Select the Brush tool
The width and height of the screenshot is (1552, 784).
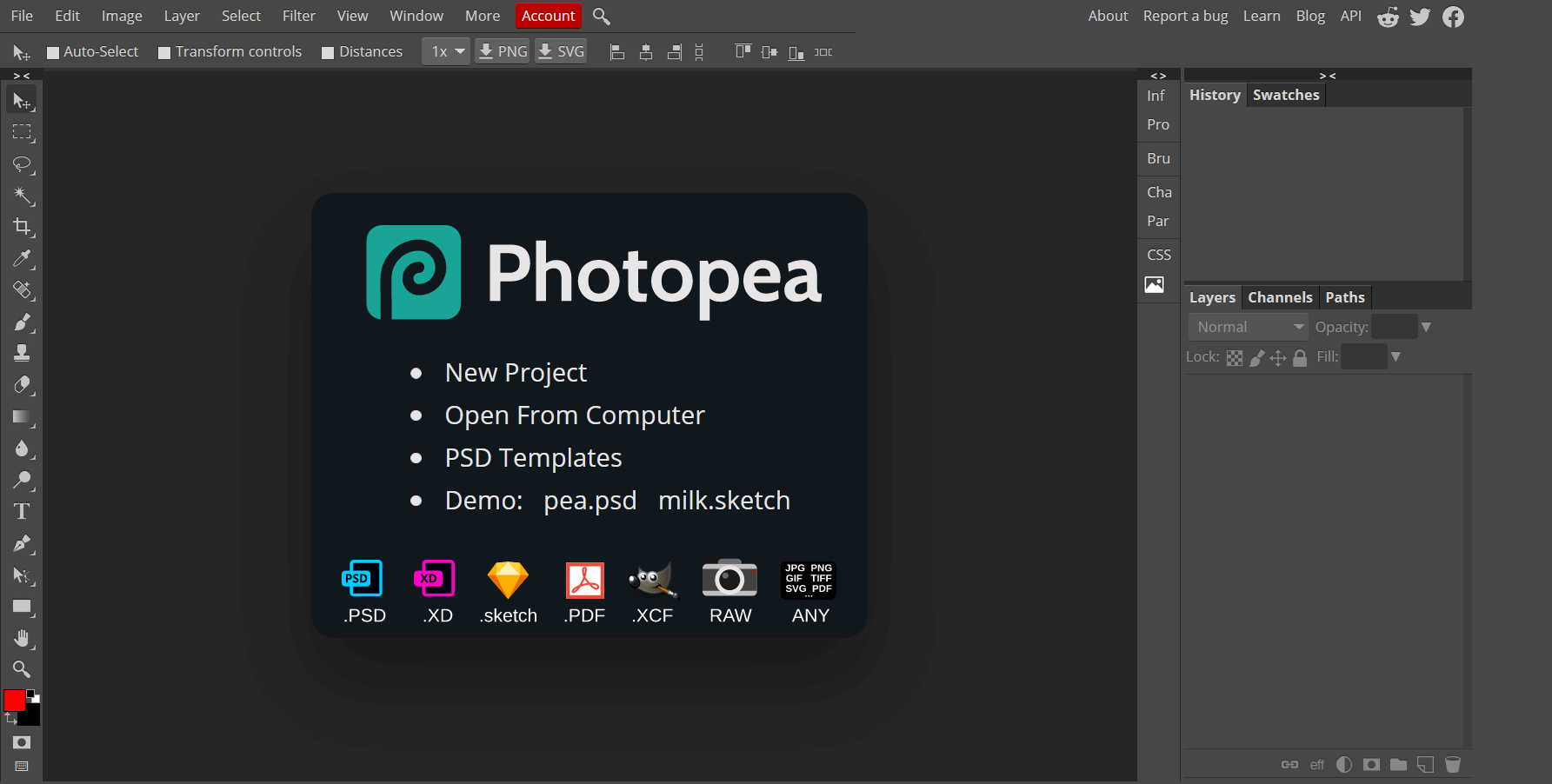coord(22,322)
